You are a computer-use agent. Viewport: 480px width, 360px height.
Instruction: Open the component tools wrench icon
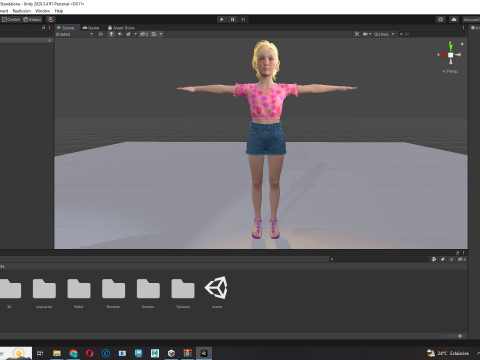click(357, 34)
